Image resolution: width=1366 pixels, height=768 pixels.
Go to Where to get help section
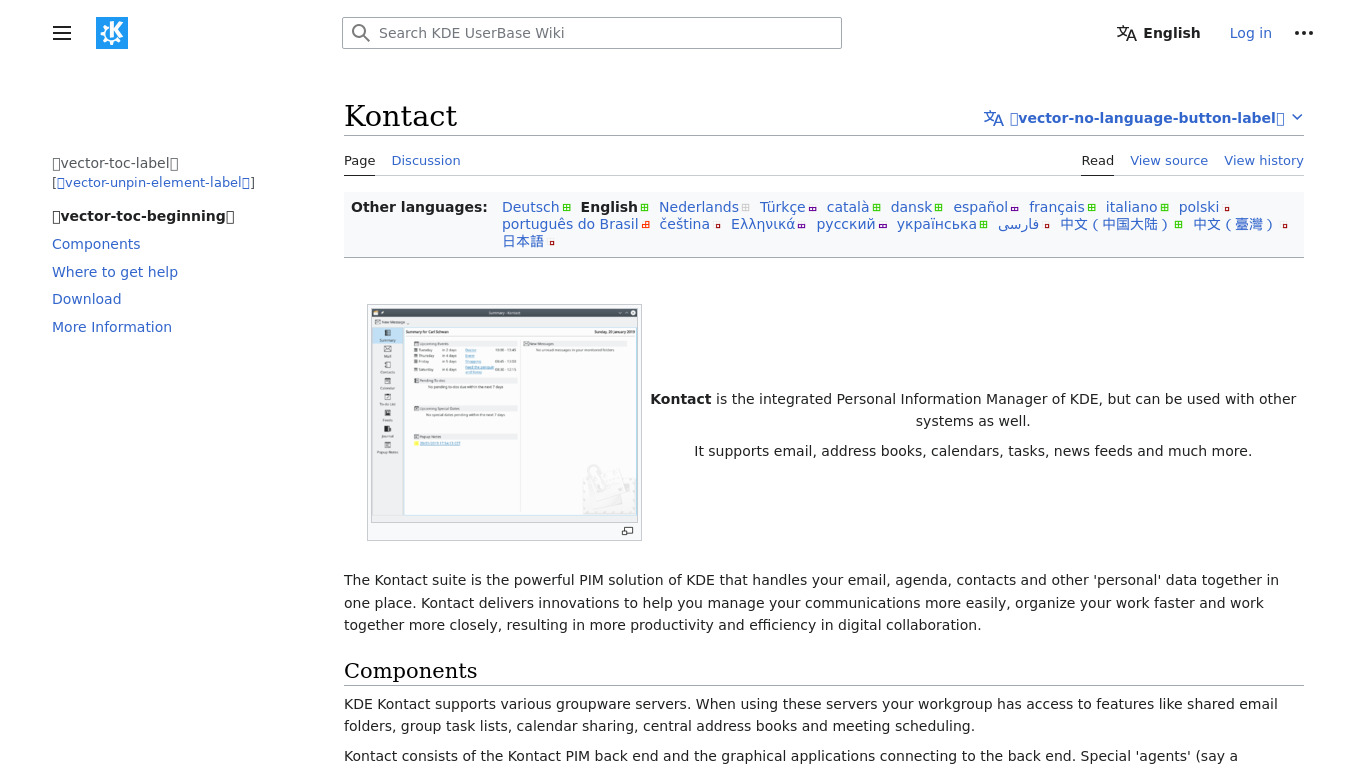coord(115,272)
